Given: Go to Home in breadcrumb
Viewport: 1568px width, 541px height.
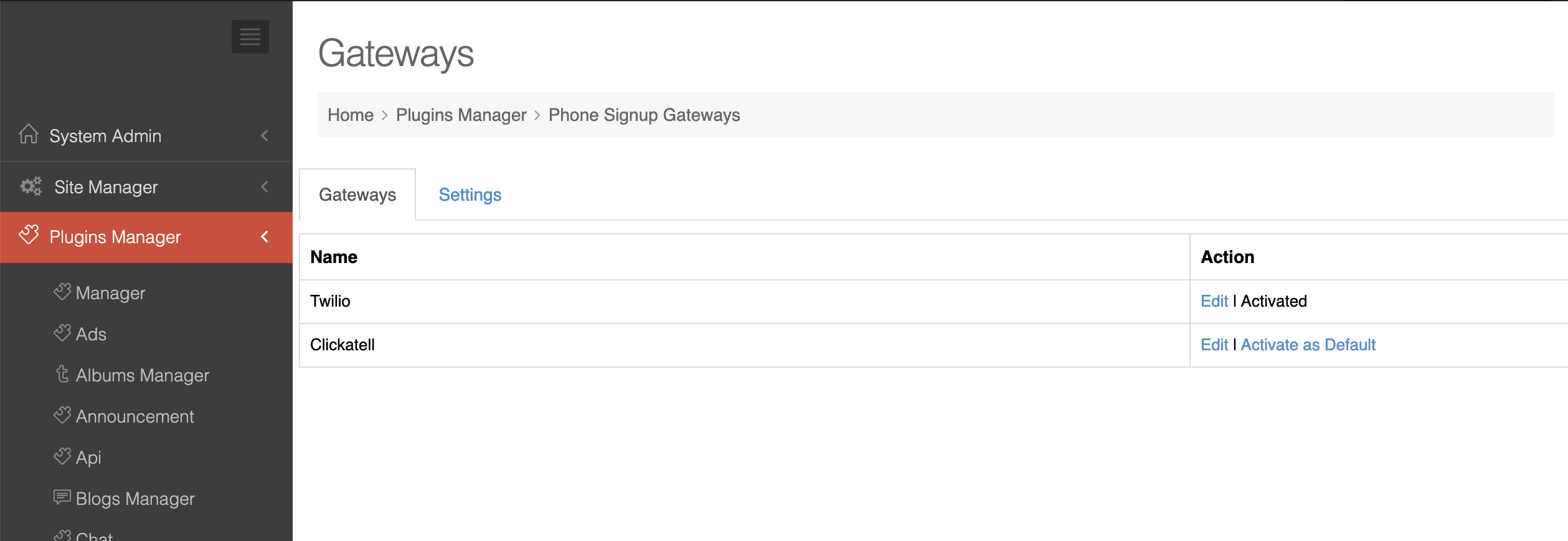Looking at the screenshot, I should click(x=351, y=115).
